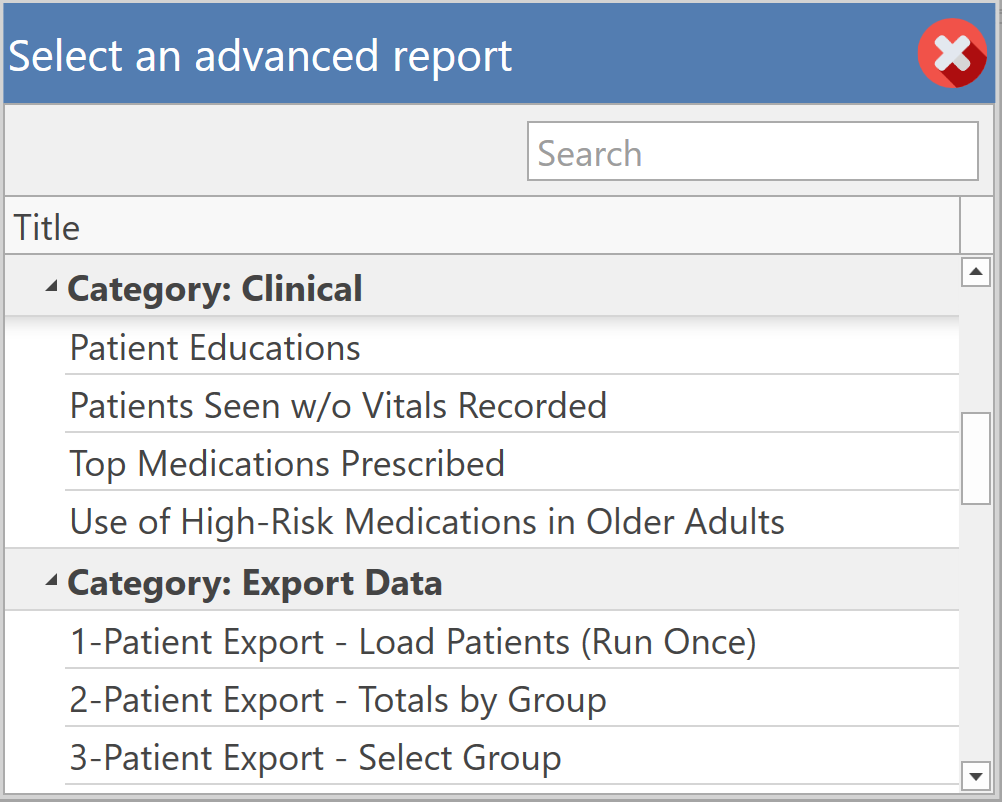1002x802 pixels.
Task: Choose Top Medications Prescribed report
Action: 287,464
